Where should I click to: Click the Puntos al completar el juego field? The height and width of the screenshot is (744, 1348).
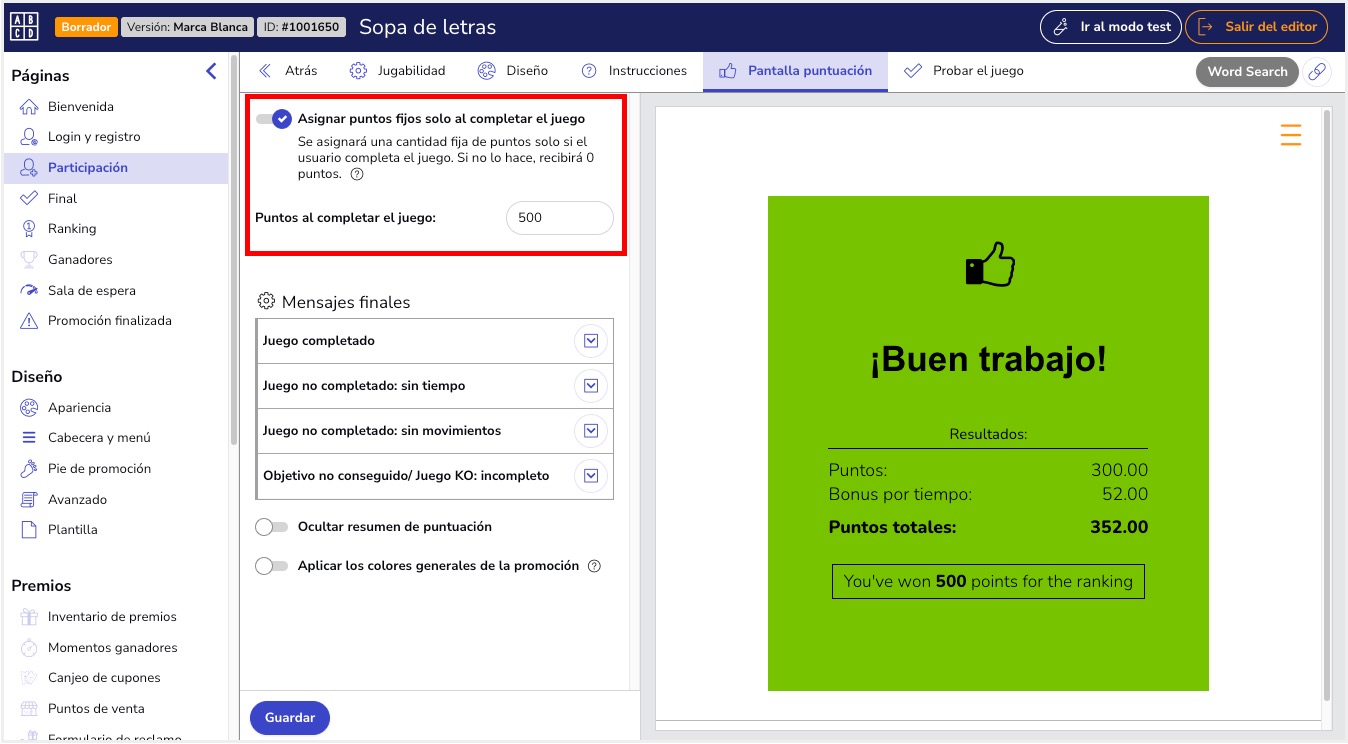559,218
